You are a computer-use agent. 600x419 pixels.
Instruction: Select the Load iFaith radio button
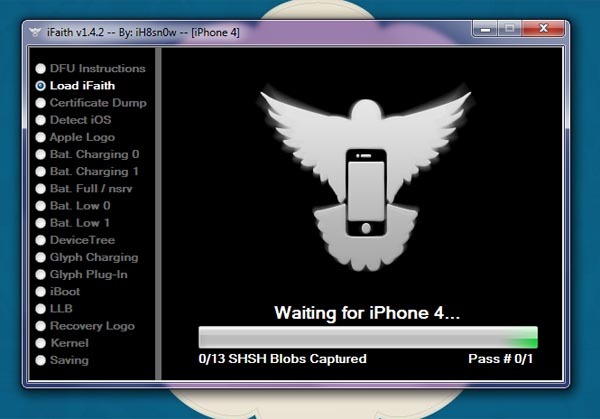click(41, 86)
